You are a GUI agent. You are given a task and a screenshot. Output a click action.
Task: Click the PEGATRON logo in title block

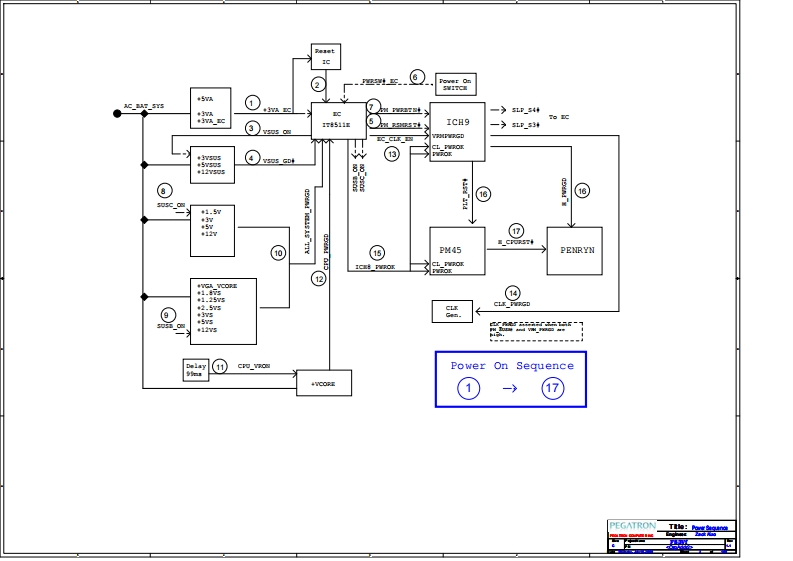[x=632, y=525]
